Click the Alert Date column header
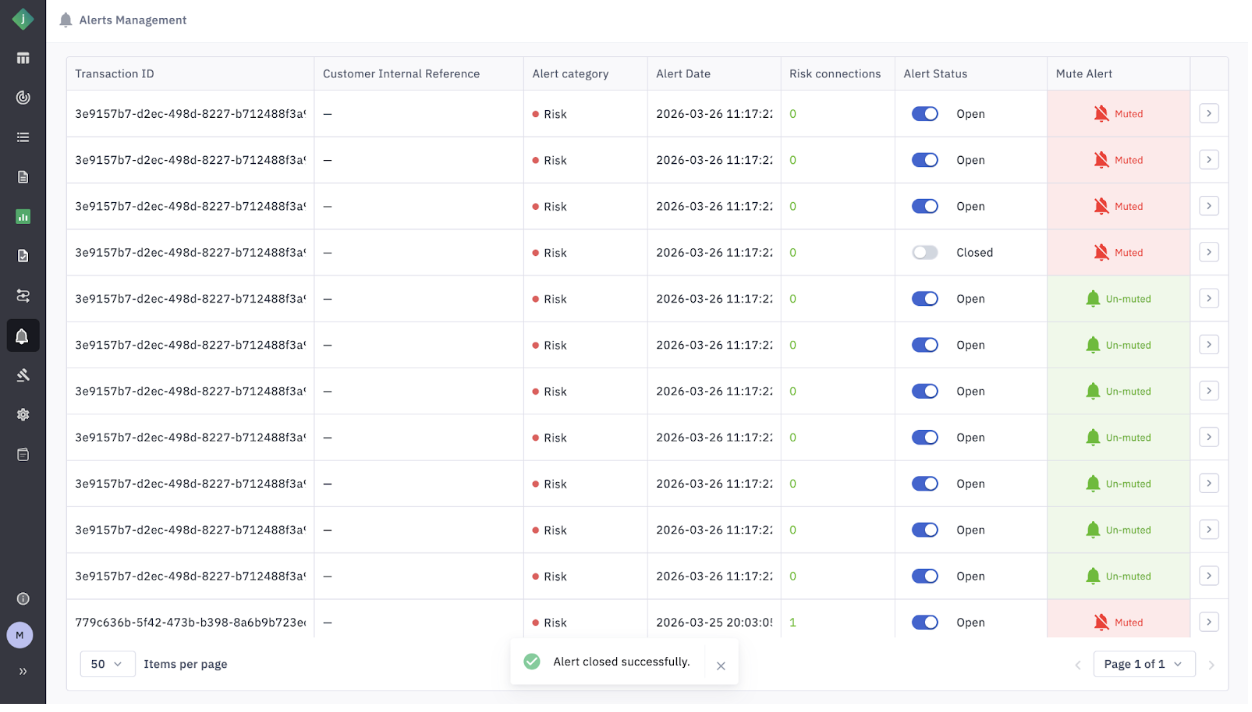Viewport: 1252px width, 712px height. pyautogui.click(x=683, y=74)
